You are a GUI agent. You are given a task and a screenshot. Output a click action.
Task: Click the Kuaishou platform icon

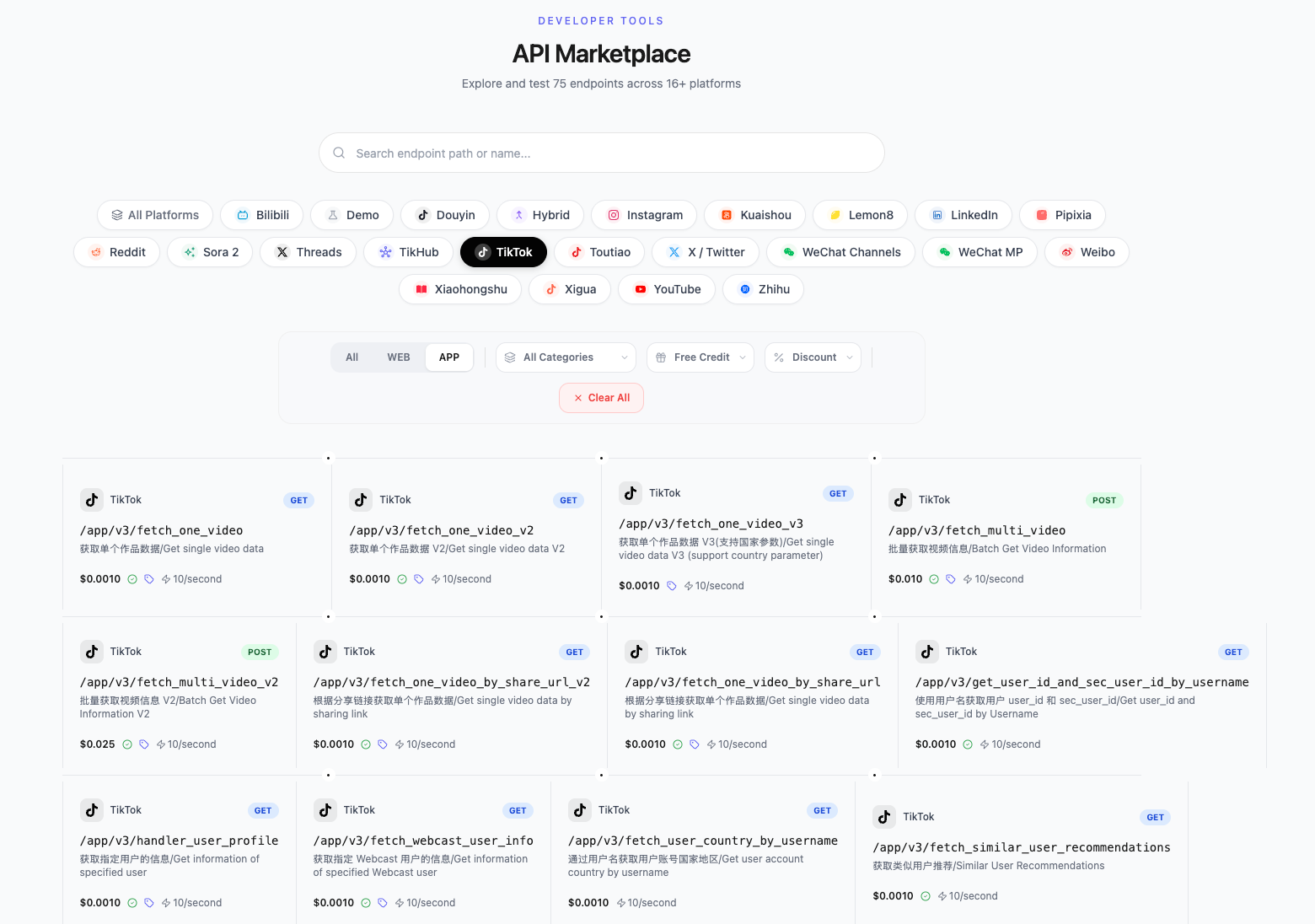tap(727, 215)
